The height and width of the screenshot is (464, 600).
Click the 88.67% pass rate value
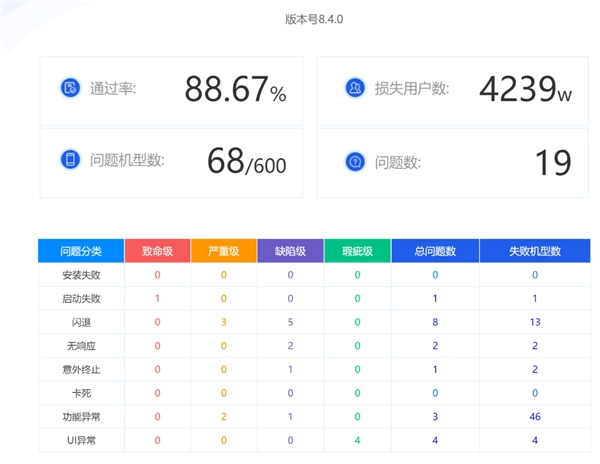tap(235, 89)
